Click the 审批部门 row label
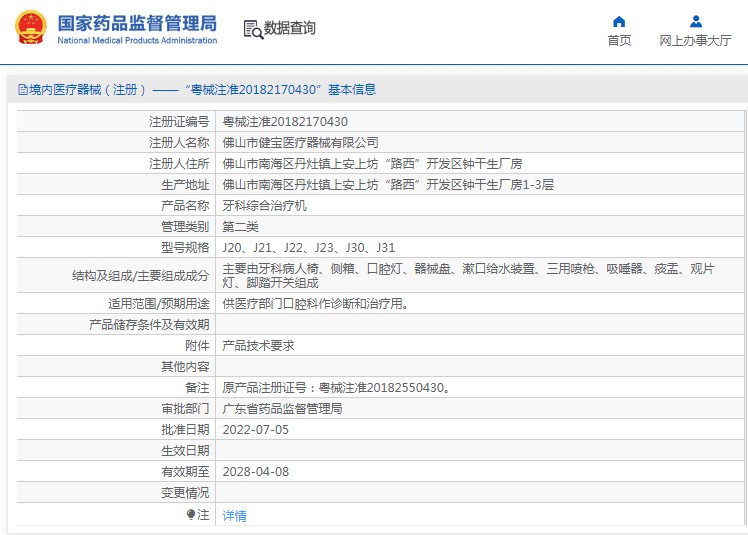The image size is (748, 535). point(185,409)
